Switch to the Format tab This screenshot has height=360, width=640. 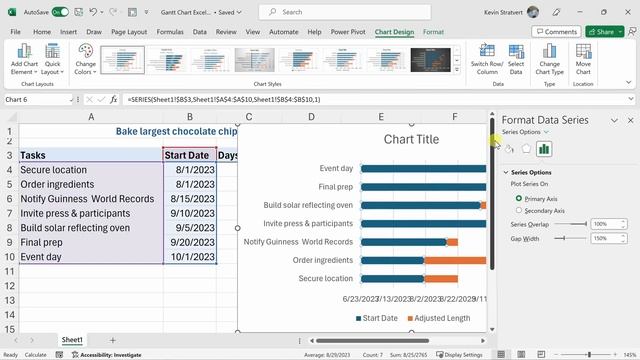tap(433, 32)
